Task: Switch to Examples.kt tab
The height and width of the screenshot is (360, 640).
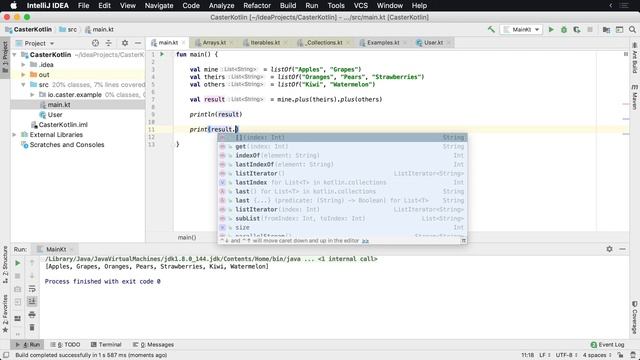Action: click(x=382, y=42)
